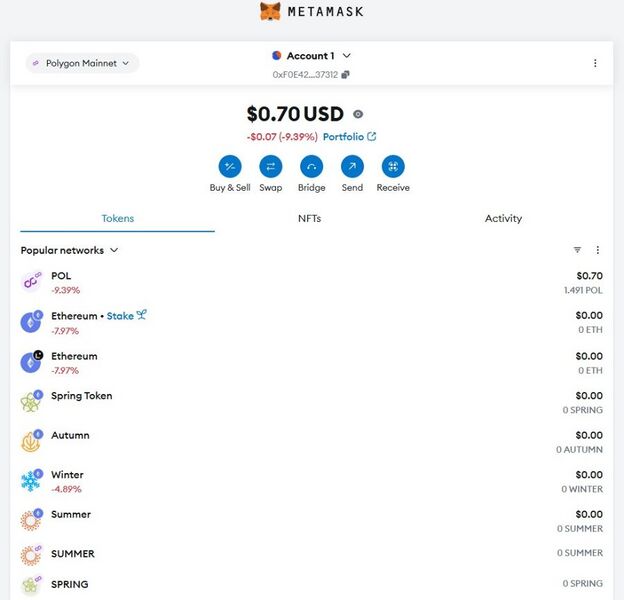Expand the Account 1 selector
Image resolution: width=624 pixels, height=600 pixels.
coord(311,56)
